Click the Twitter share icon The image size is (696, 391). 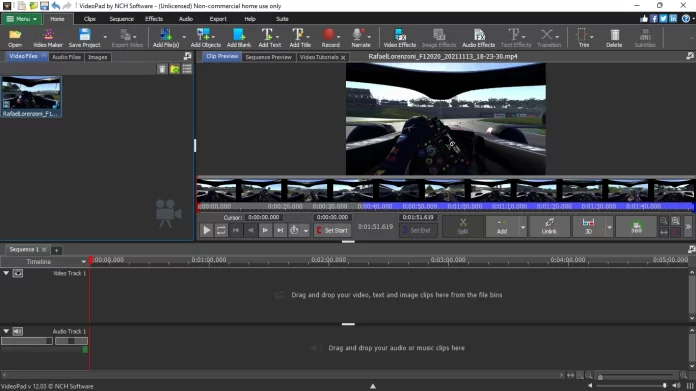pyautogui.click(x=664, y=19)
